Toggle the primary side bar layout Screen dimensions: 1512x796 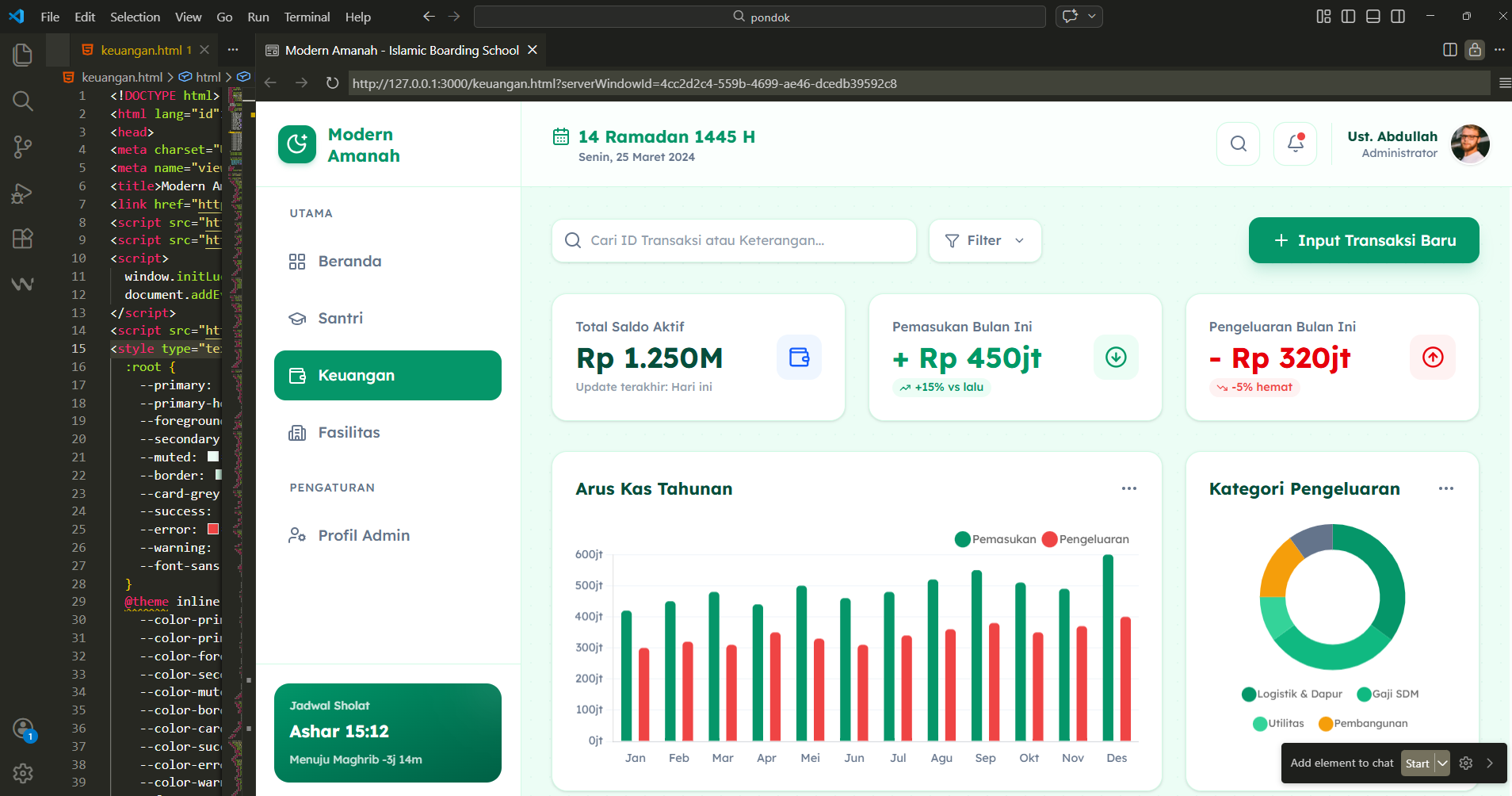1348,17
